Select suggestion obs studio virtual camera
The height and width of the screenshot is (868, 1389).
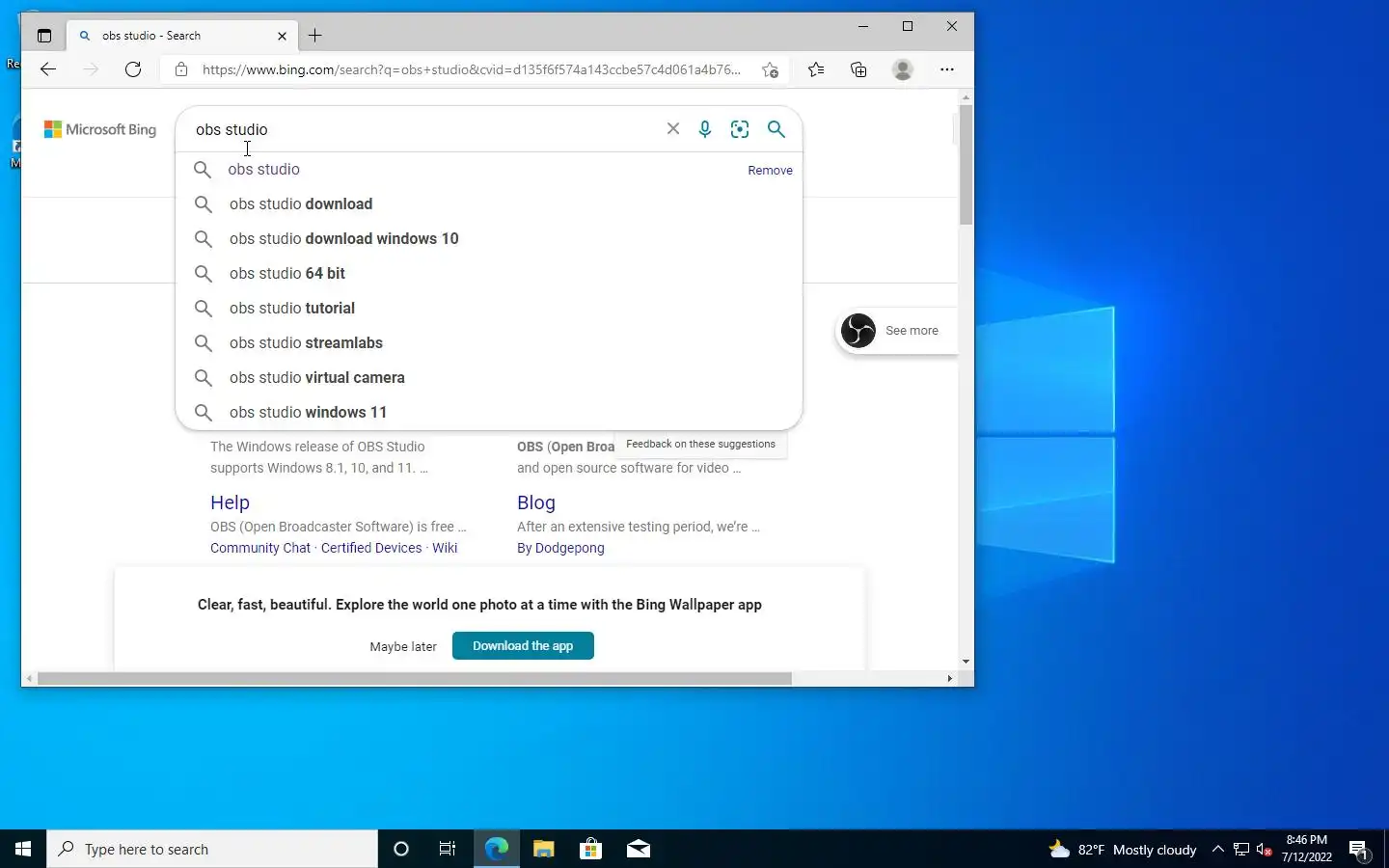tap(489, 377)
